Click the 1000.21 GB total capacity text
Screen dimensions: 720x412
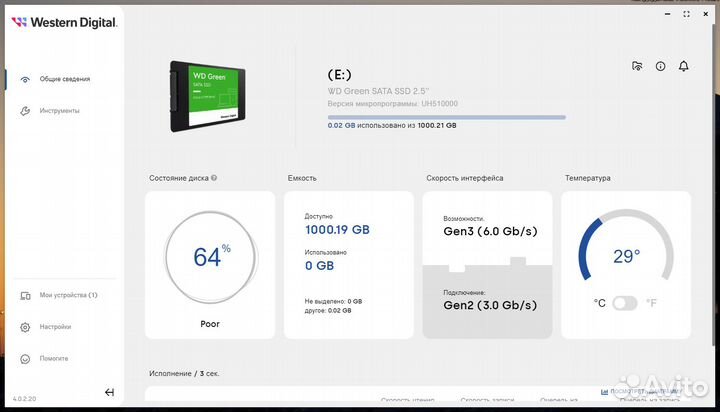(x=437, y=125)
